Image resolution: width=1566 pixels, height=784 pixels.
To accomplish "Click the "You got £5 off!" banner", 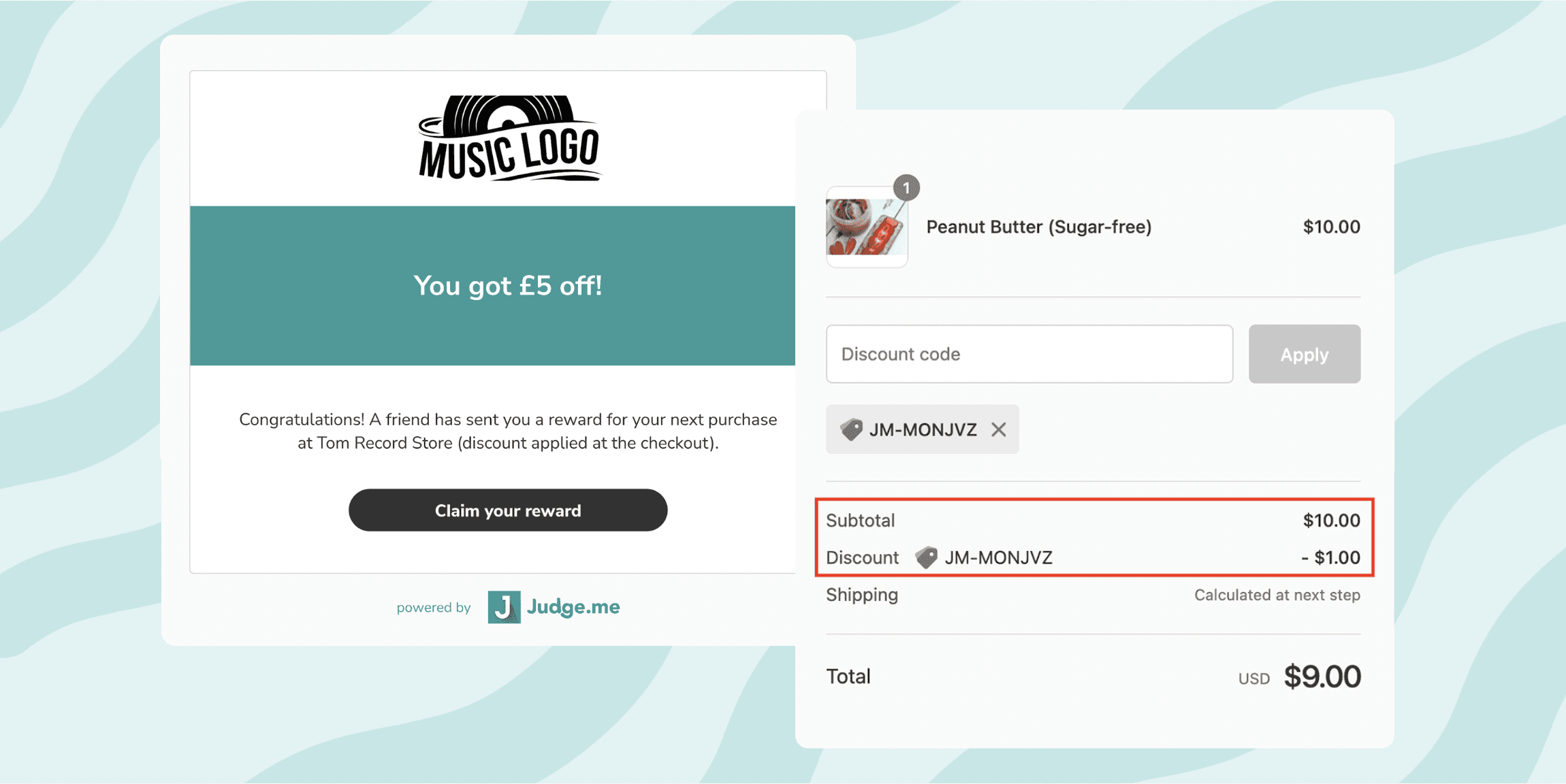I will click(x=492, y=286).
